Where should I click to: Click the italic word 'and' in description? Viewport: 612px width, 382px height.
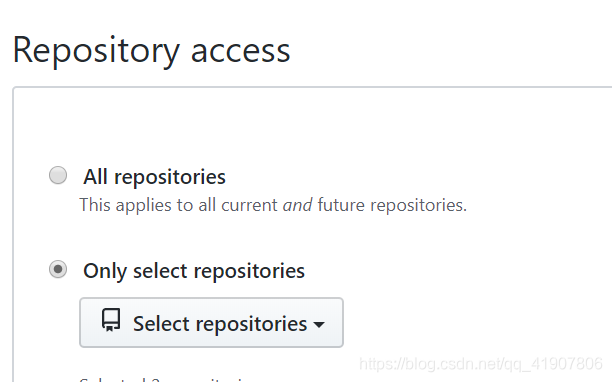[297, 205]
